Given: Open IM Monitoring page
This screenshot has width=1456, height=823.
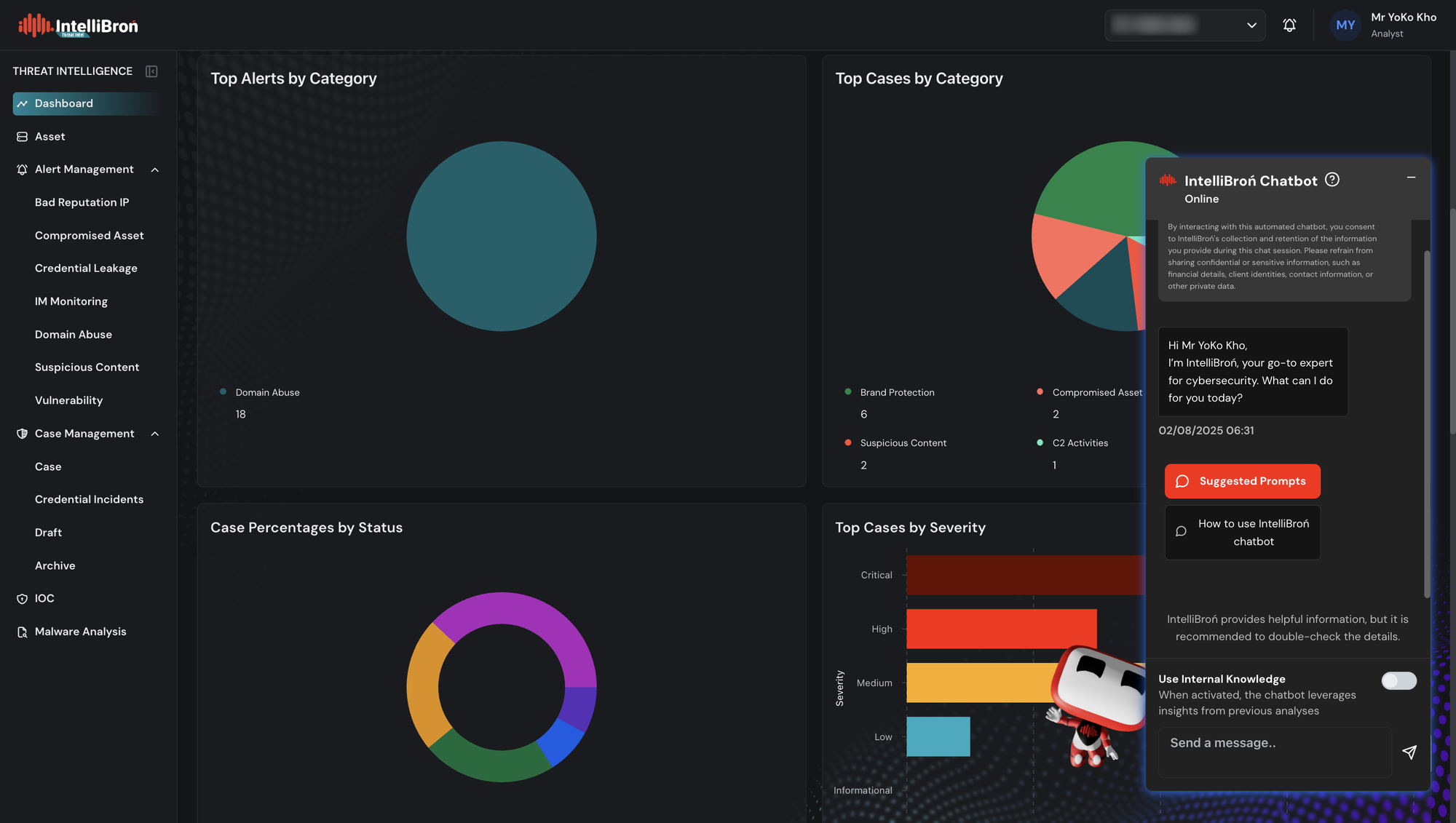Looking at the screenshot, I should 71,301.
